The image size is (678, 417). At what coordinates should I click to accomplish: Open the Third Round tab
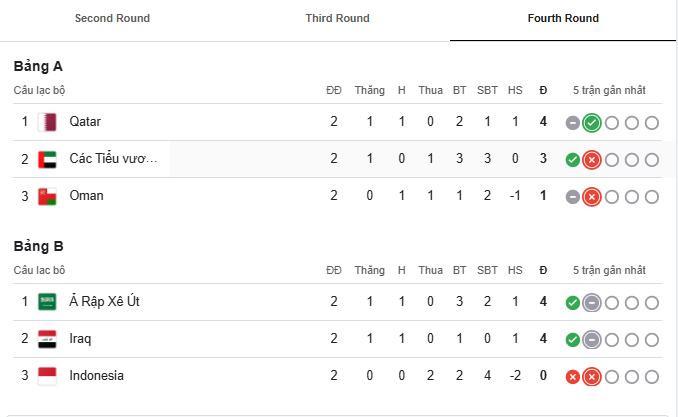(x=337, y=19)
